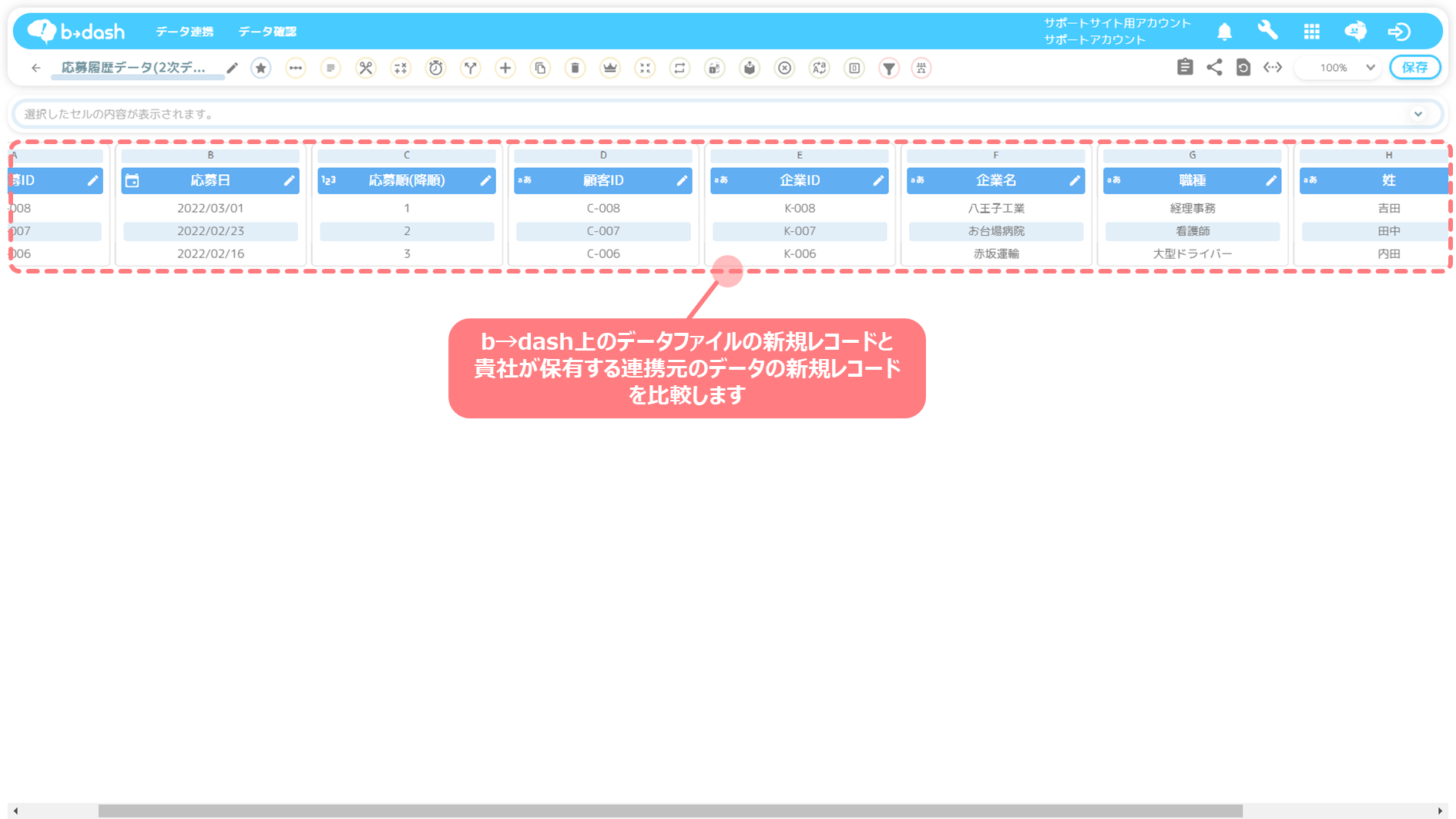The height and width of the screenshot is (819, 1456).
Task: Select the 職種 column header
Action: click(x=1192, y=180)
